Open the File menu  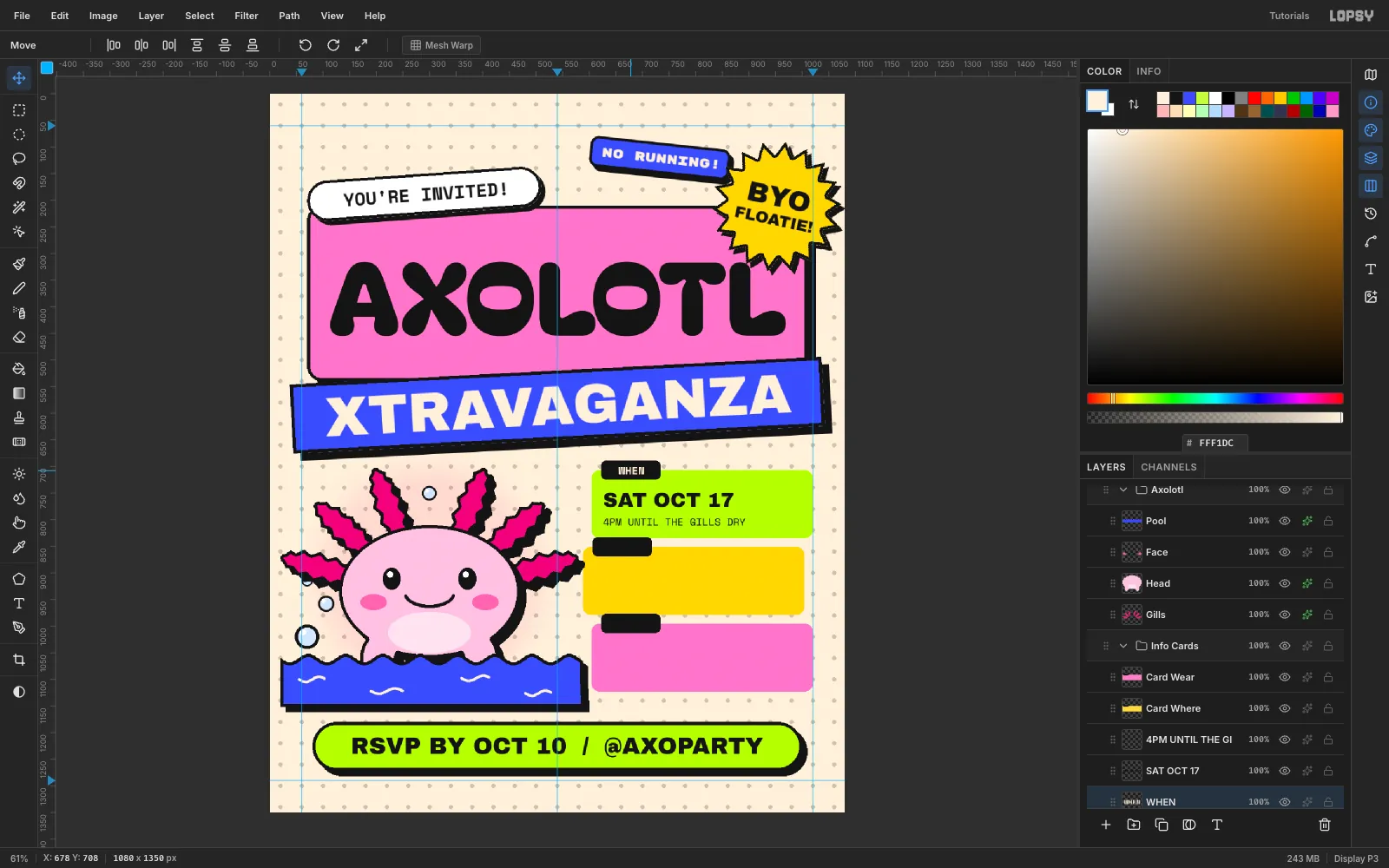[x=22, y=16]
